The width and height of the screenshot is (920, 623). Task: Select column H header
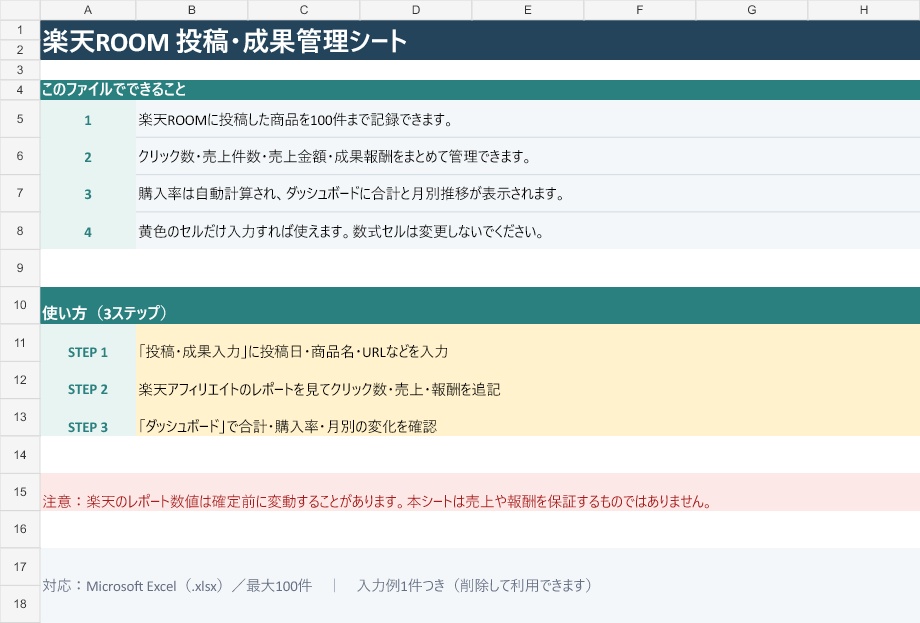pyautogui.click(x=864, y=10)
